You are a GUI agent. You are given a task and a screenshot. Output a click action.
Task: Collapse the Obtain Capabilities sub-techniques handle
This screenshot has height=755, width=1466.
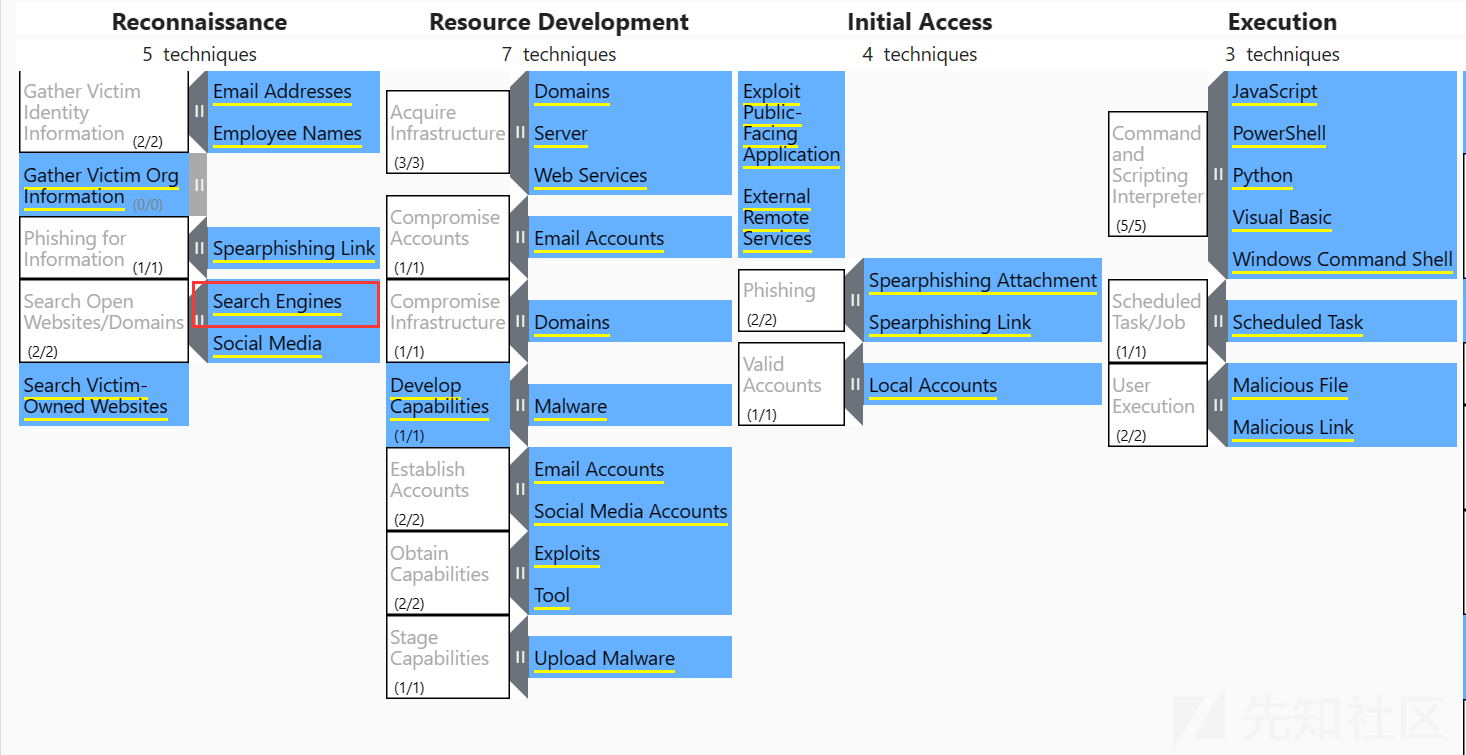pyautogui.click(x=520, y=573)
